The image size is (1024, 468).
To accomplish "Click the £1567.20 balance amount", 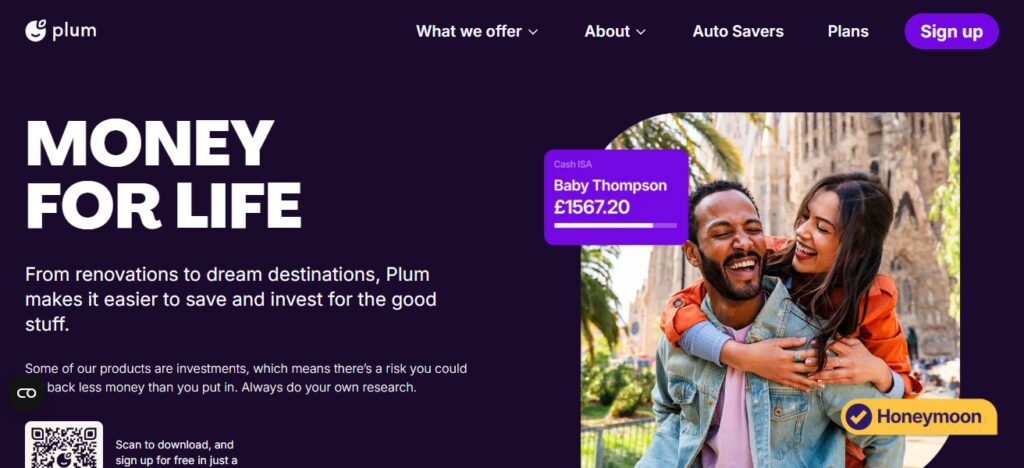I will click(x=592, y=207).
